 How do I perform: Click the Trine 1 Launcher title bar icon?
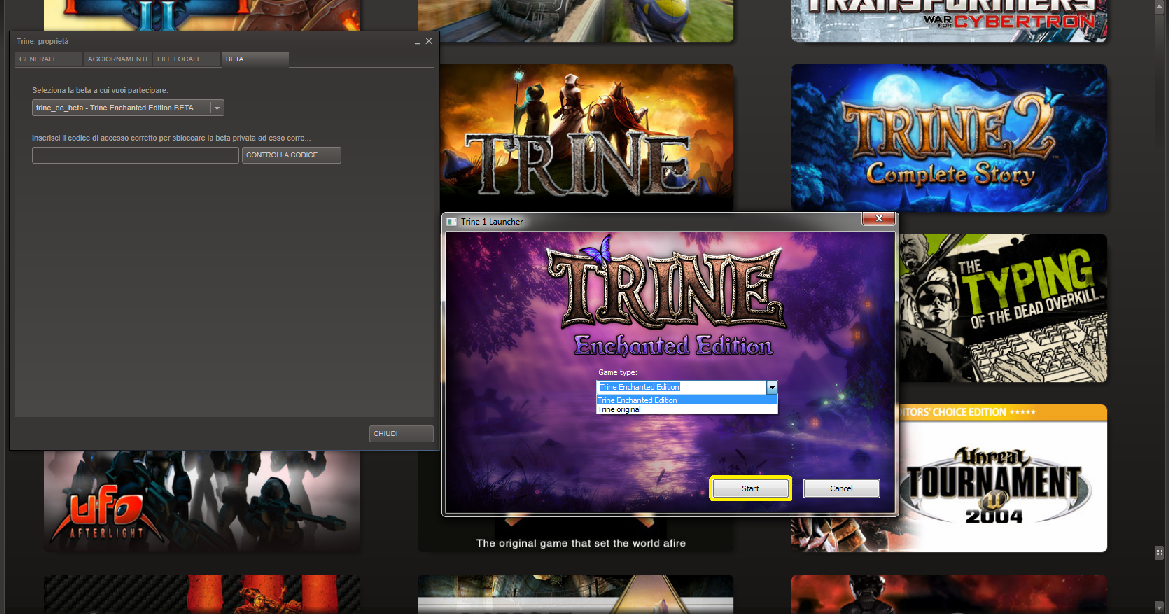(x=452, y=221)
